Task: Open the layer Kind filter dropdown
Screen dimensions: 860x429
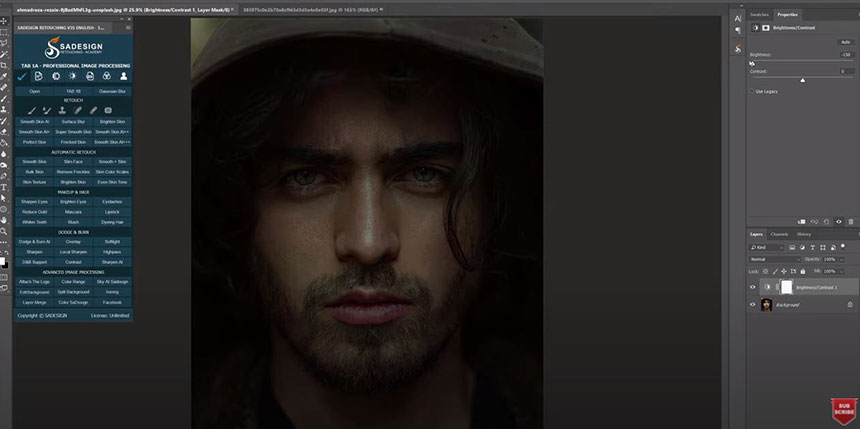Action: pos(771,246)
